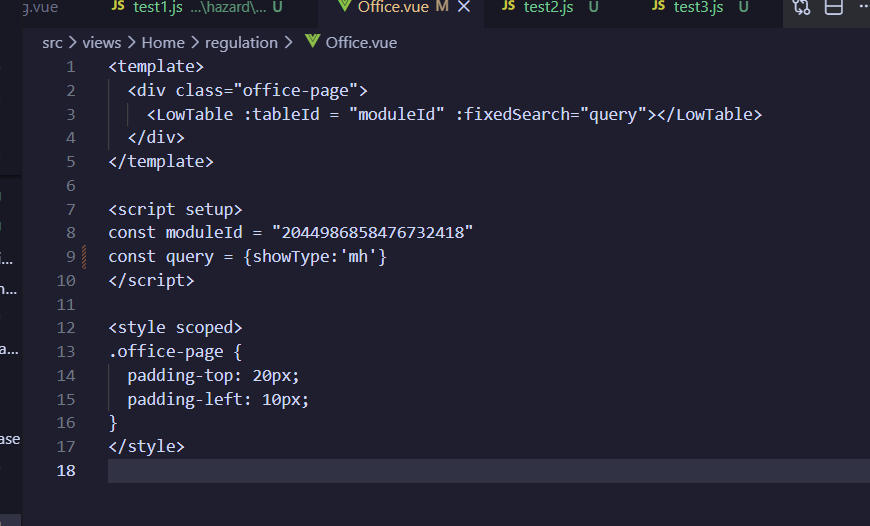870x526 pixels.
Task: Select line 1 by its line number
Action: click(70, 67)
